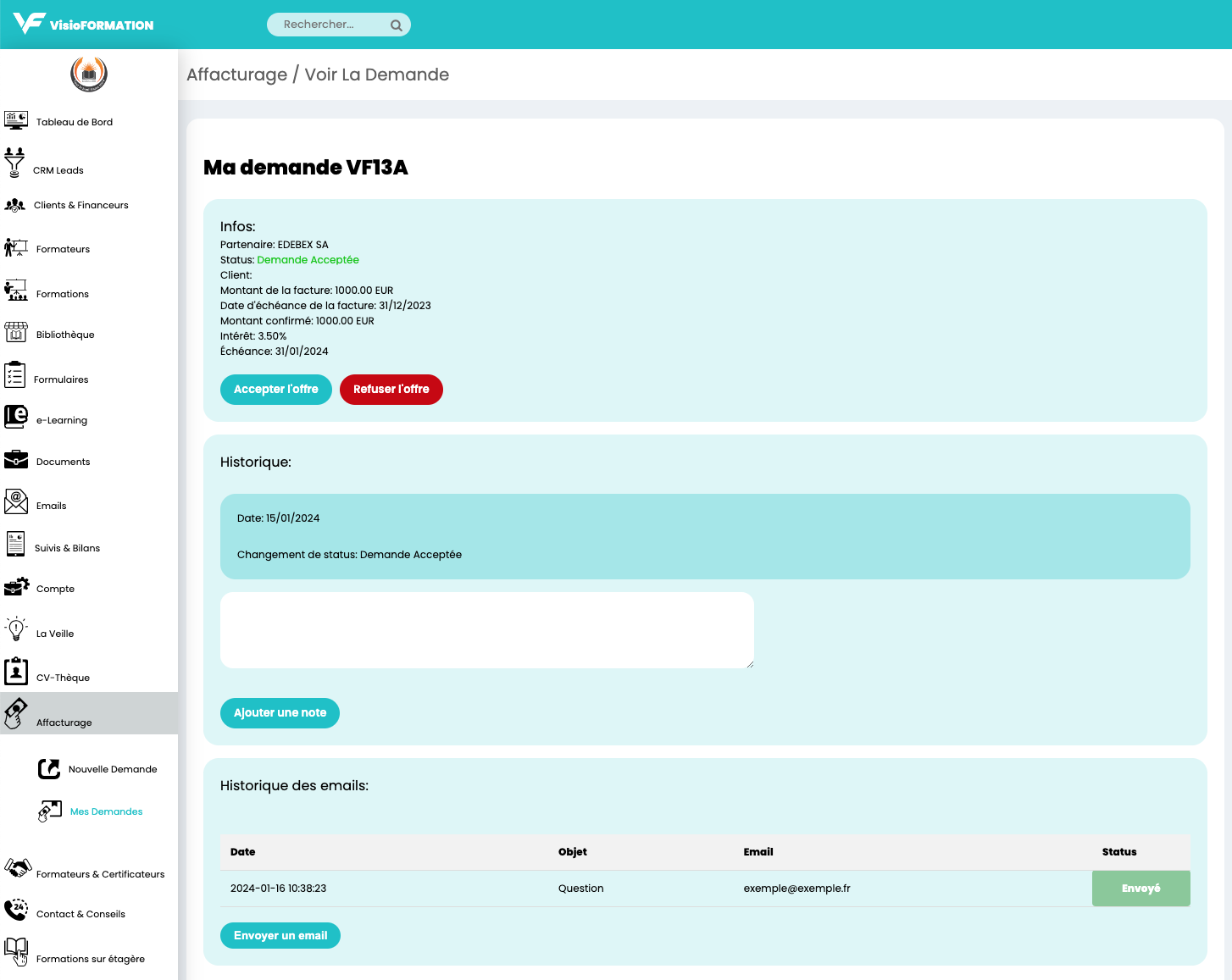The width and height of the screenshot is (1232, 980).
Task: Click the Email column header
Action: pos(758,852)
